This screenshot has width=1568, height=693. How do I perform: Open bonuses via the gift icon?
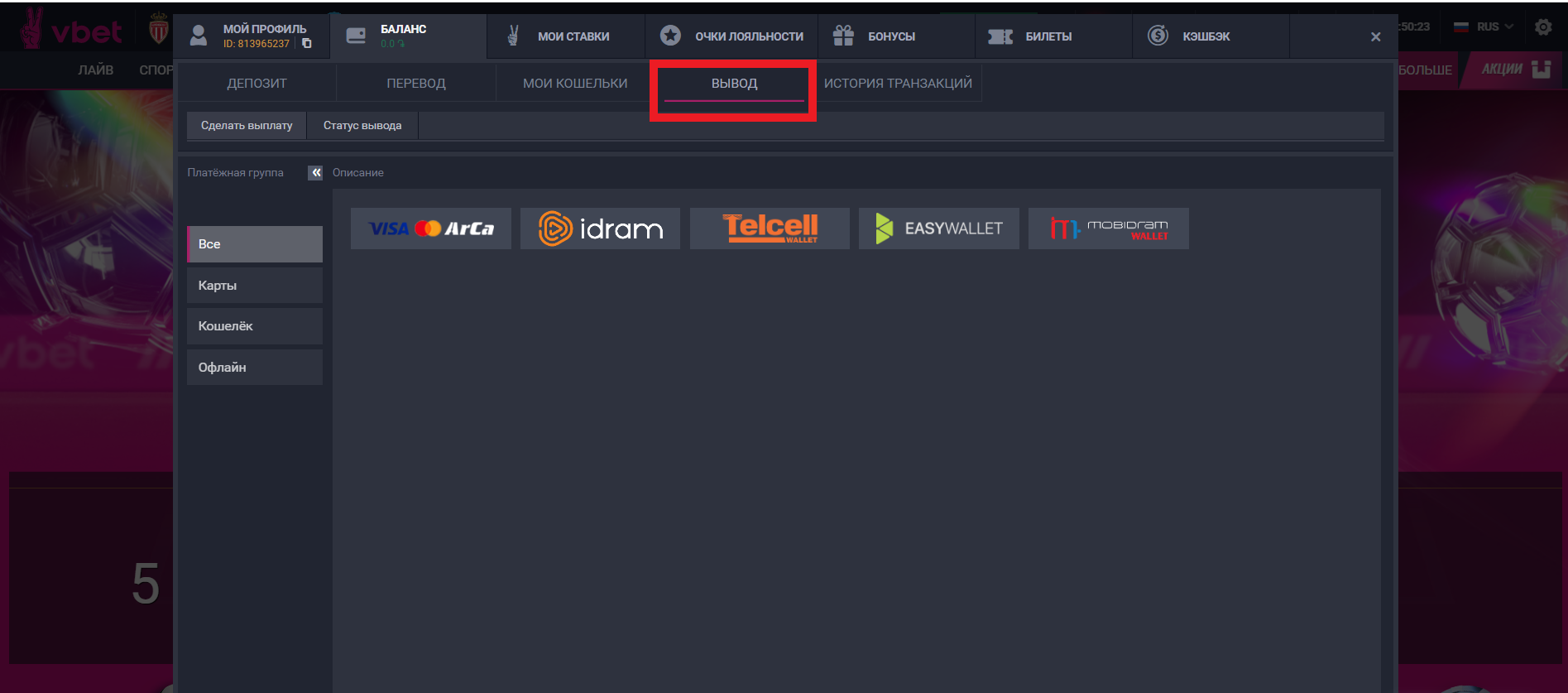coord(843,36)
